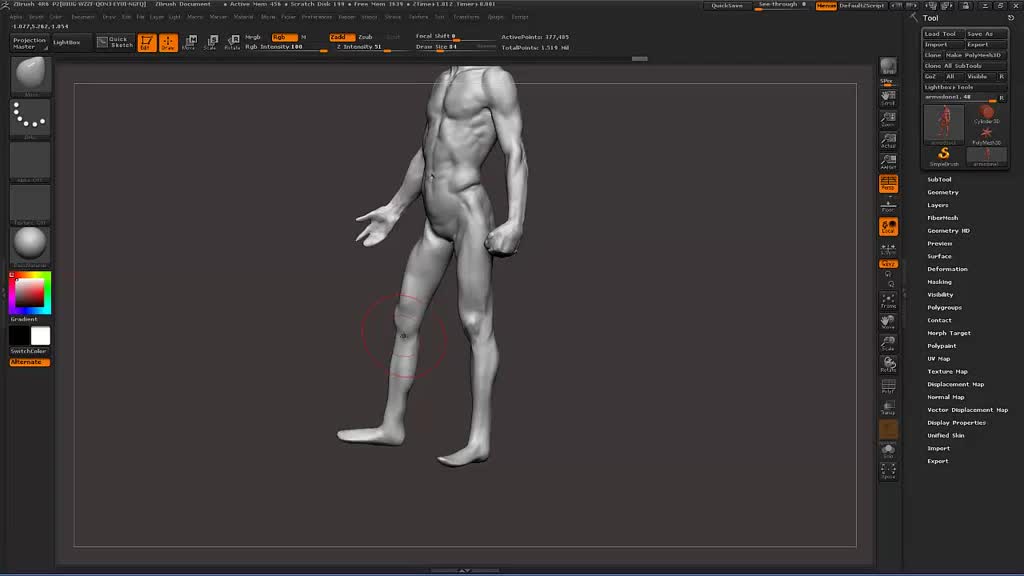Expand the SubTool subpalette

[938, 180]
